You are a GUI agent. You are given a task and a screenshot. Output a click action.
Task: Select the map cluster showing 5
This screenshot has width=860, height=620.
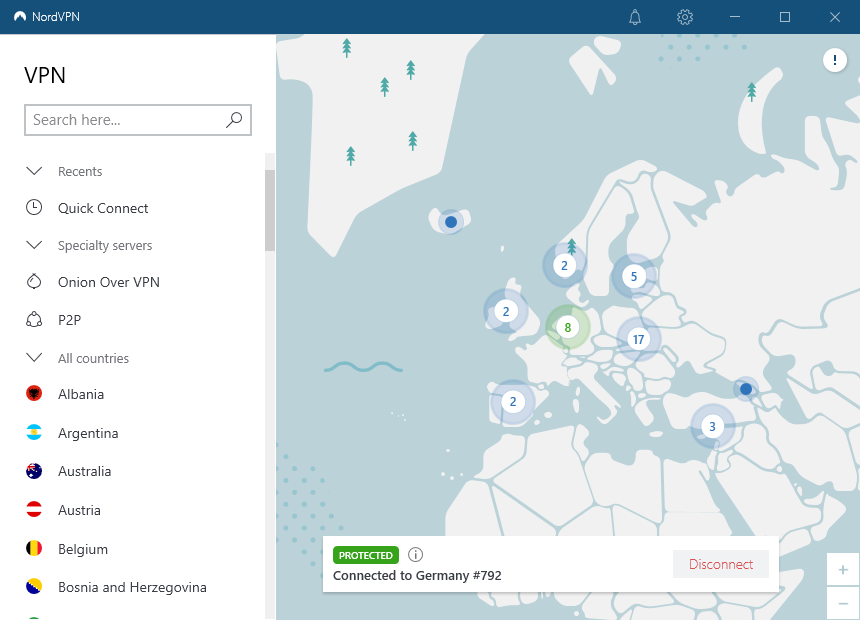coord(633,277)
